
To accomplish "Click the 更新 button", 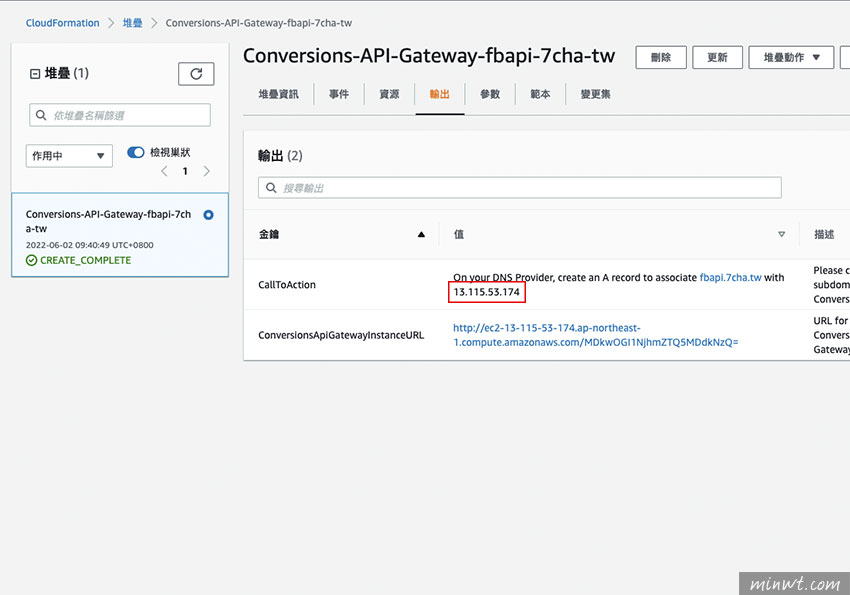I will 717,57.
